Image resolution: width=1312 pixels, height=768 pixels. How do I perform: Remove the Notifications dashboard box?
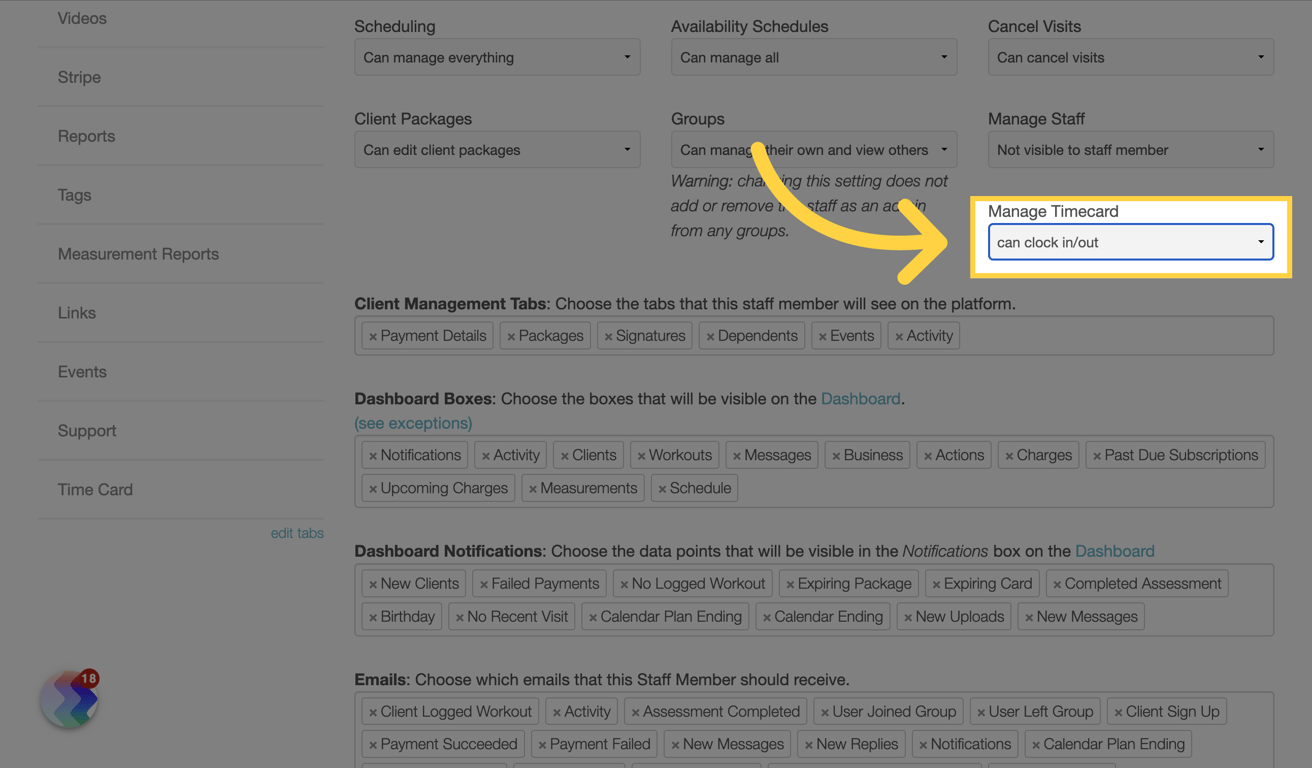[374, 454]
